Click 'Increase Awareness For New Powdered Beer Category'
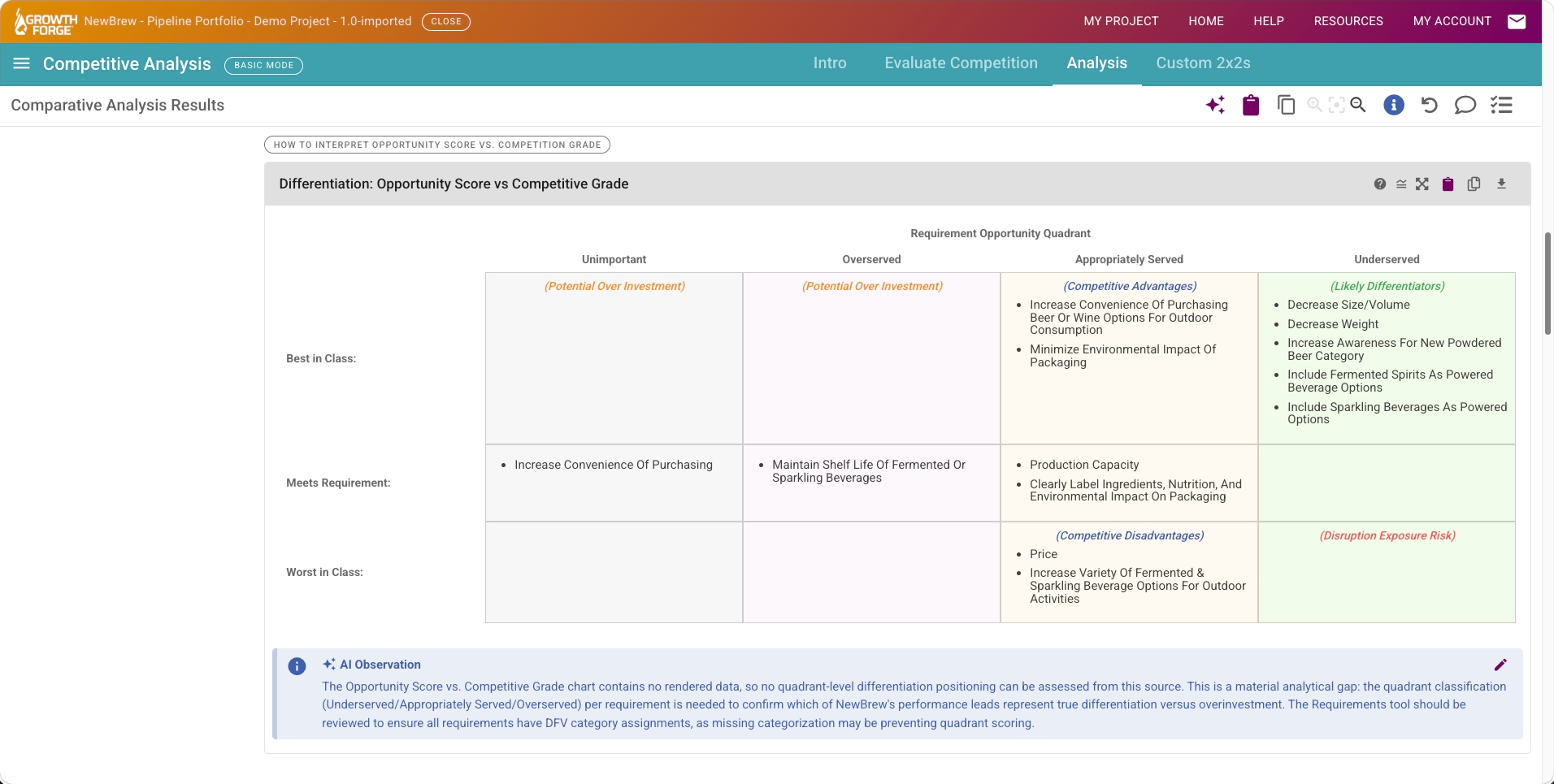 (1394, 349)
